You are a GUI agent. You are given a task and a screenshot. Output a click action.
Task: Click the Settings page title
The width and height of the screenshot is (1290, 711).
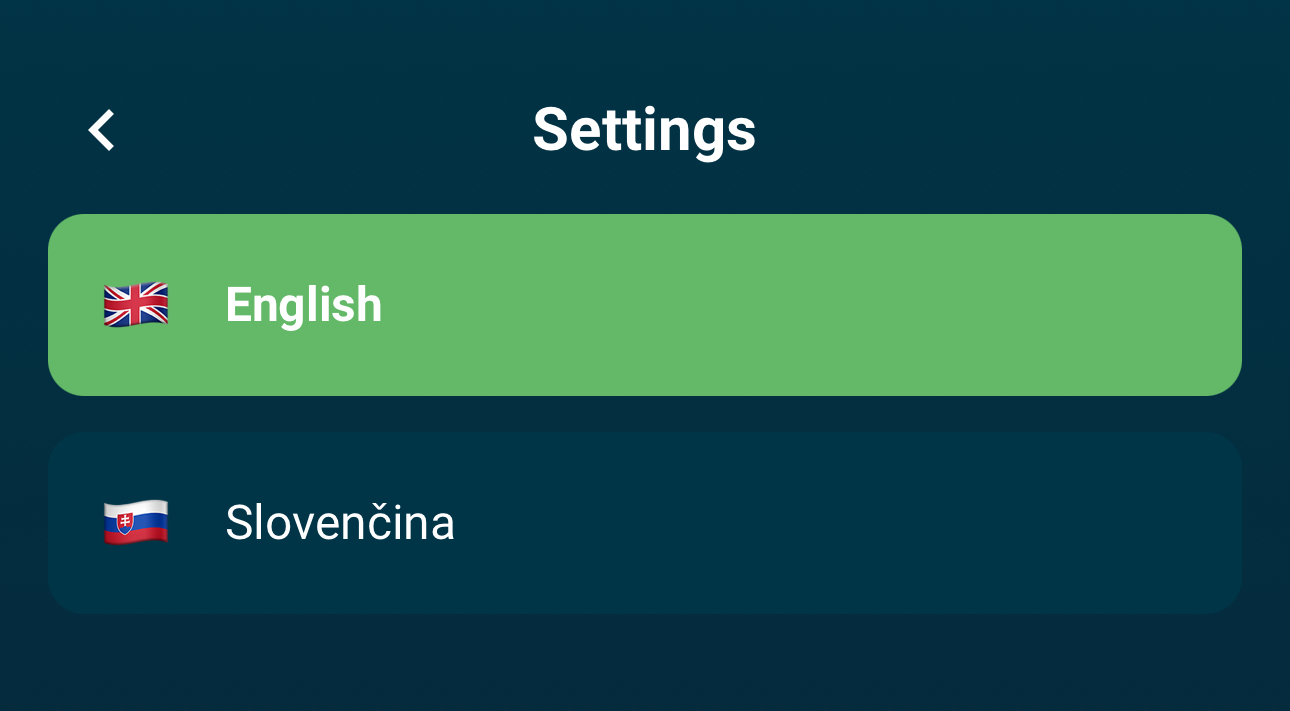coord(644,130)
